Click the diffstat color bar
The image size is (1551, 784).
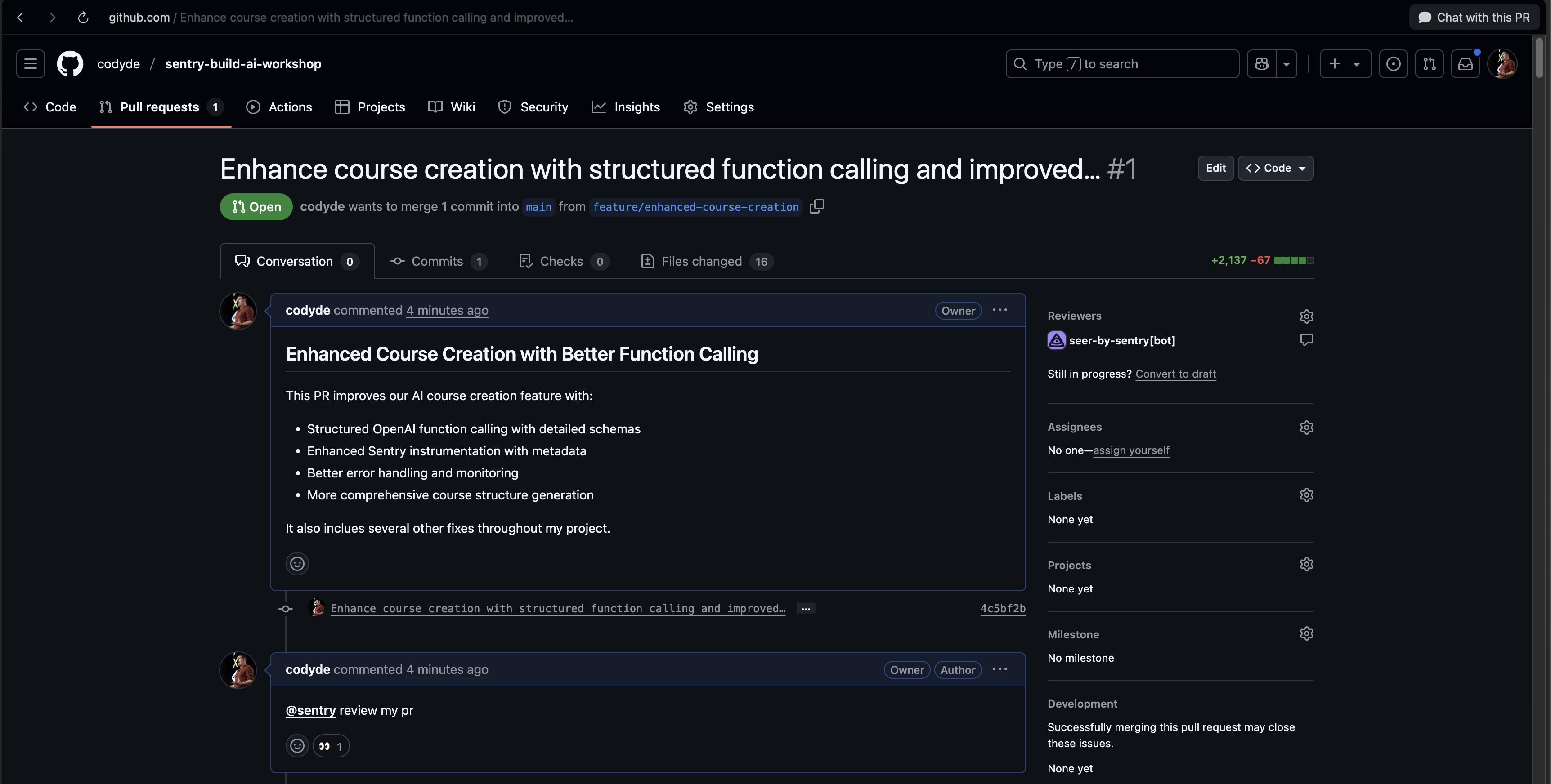click(1293, 261)
